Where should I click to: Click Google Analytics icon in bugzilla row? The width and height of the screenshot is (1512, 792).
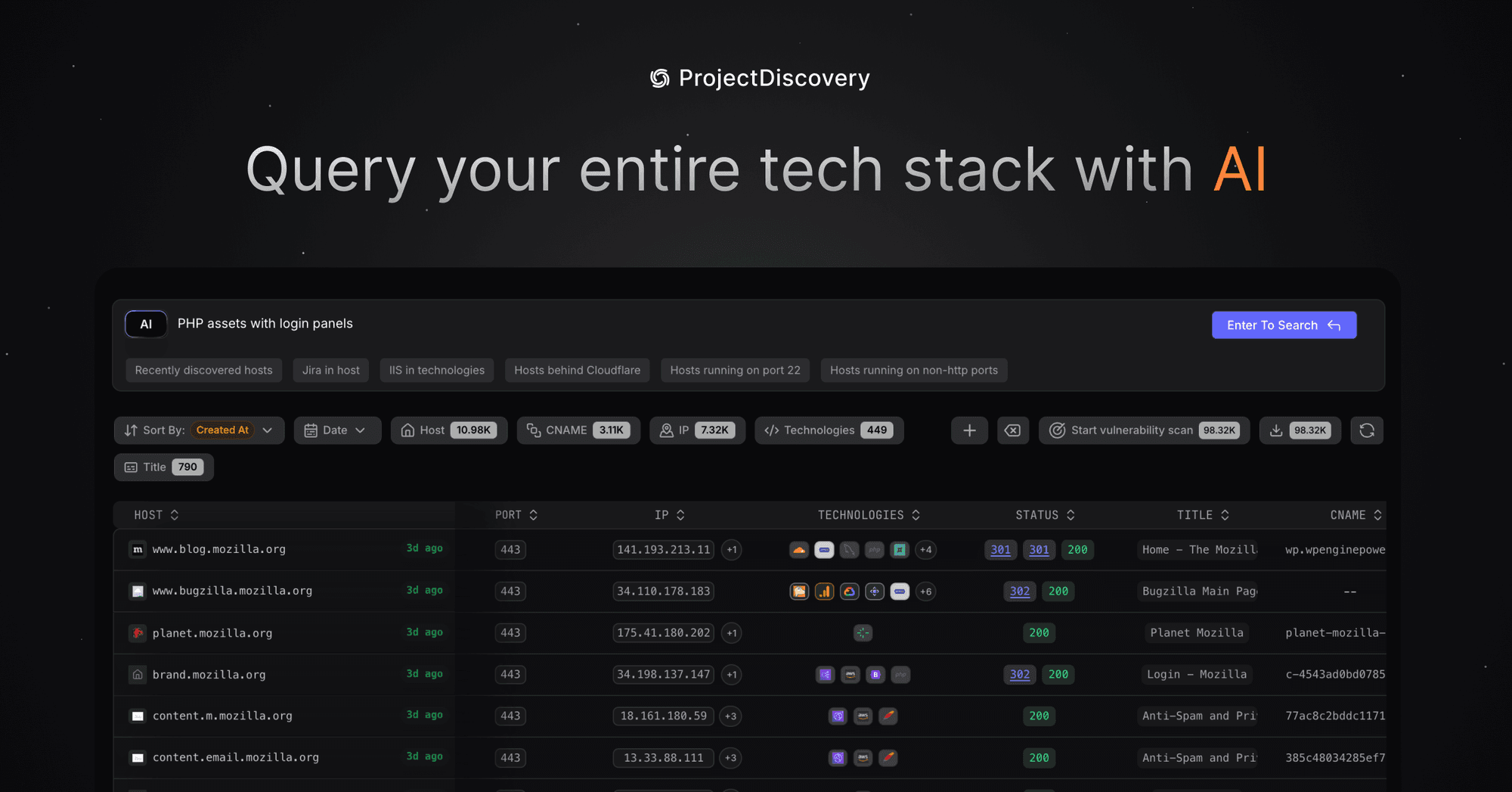point(824,592)
